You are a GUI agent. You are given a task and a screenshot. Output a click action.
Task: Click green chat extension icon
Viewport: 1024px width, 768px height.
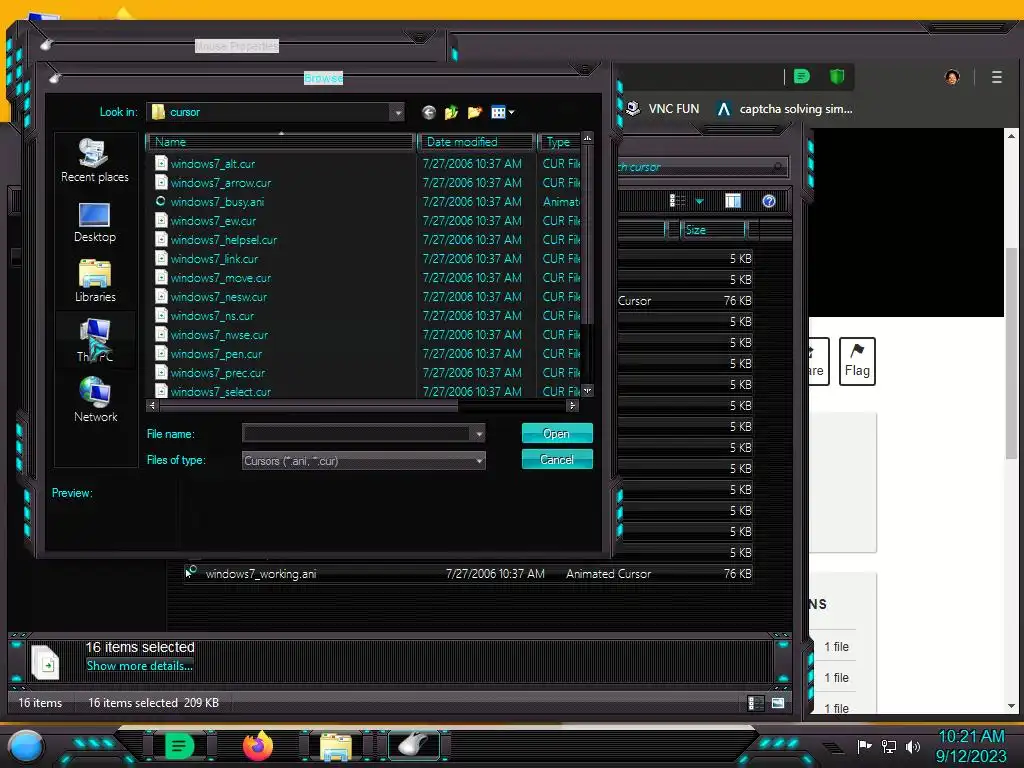(802, 77)
